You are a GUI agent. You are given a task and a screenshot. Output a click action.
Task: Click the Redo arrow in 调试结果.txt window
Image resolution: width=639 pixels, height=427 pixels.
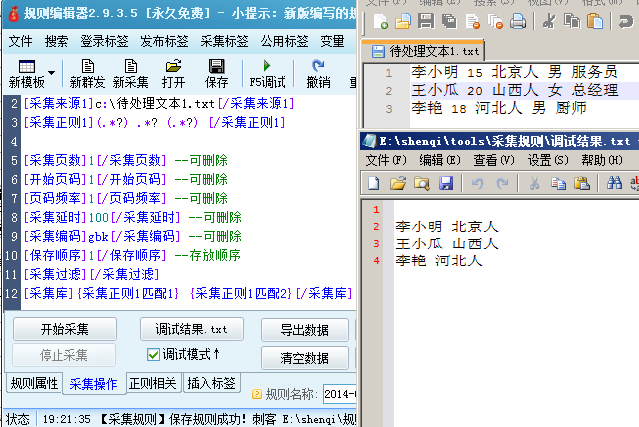(502, 183)
